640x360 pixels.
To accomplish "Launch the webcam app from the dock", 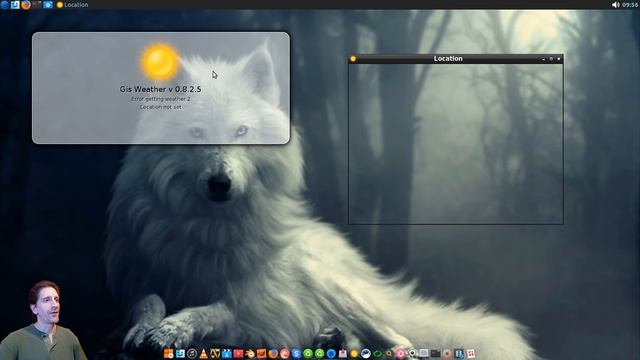I will [x=412, y=353].
